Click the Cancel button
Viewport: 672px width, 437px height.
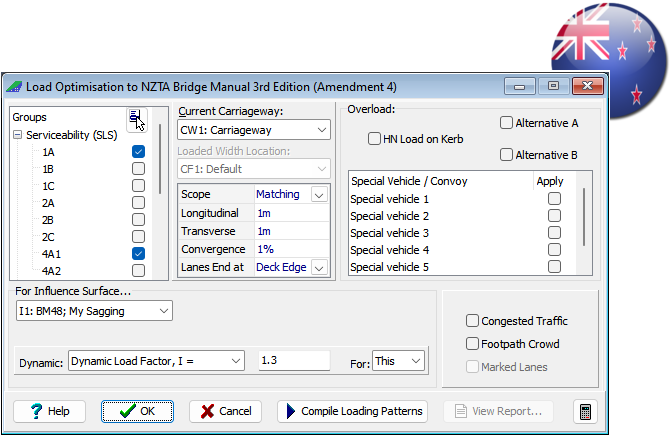(225, 412)
